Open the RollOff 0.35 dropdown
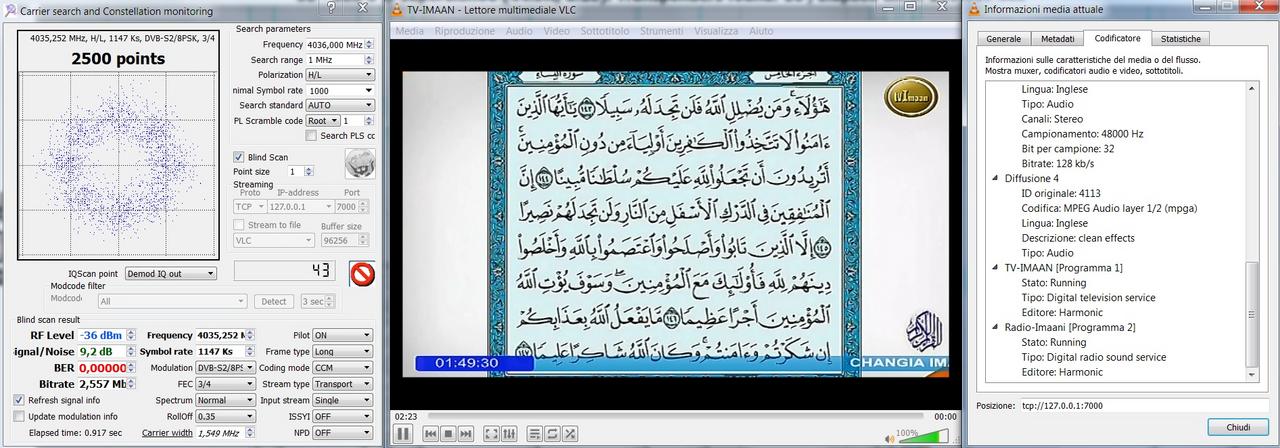The width and height of the screenshot is (1280, 448). click(x=227, y=416)
